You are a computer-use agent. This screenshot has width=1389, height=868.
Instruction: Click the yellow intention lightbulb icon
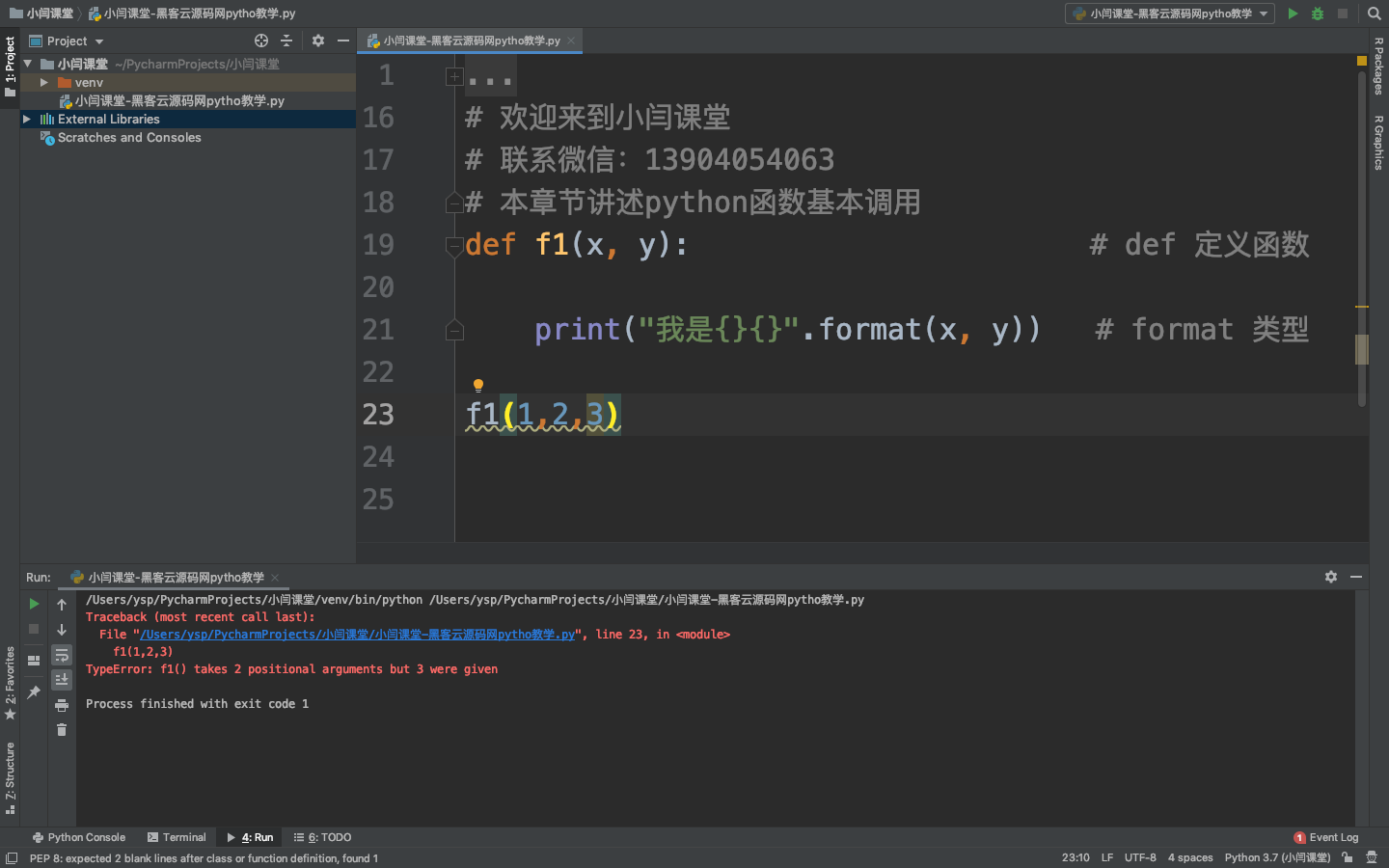click(x=477, y=386)
